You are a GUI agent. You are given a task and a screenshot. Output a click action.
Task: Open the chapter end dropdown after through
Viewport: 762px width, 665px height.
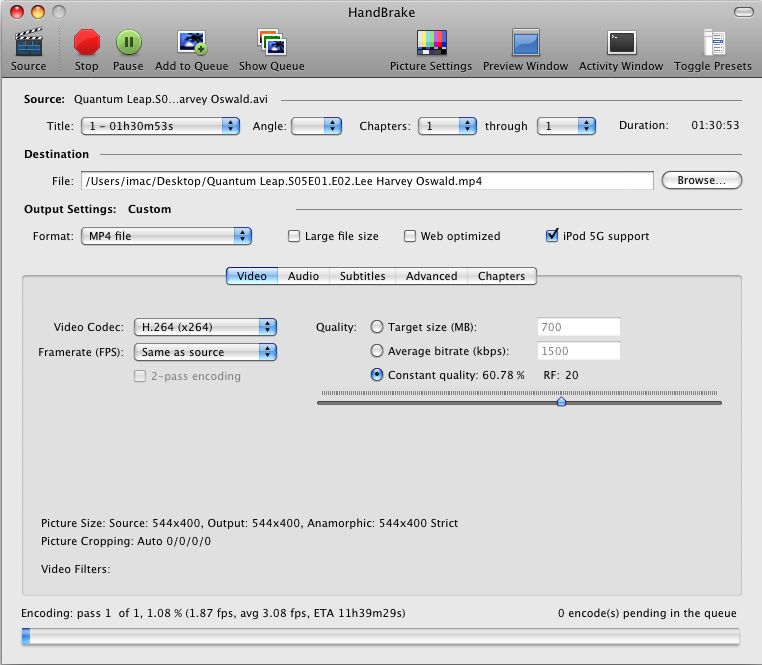(566, 126)
